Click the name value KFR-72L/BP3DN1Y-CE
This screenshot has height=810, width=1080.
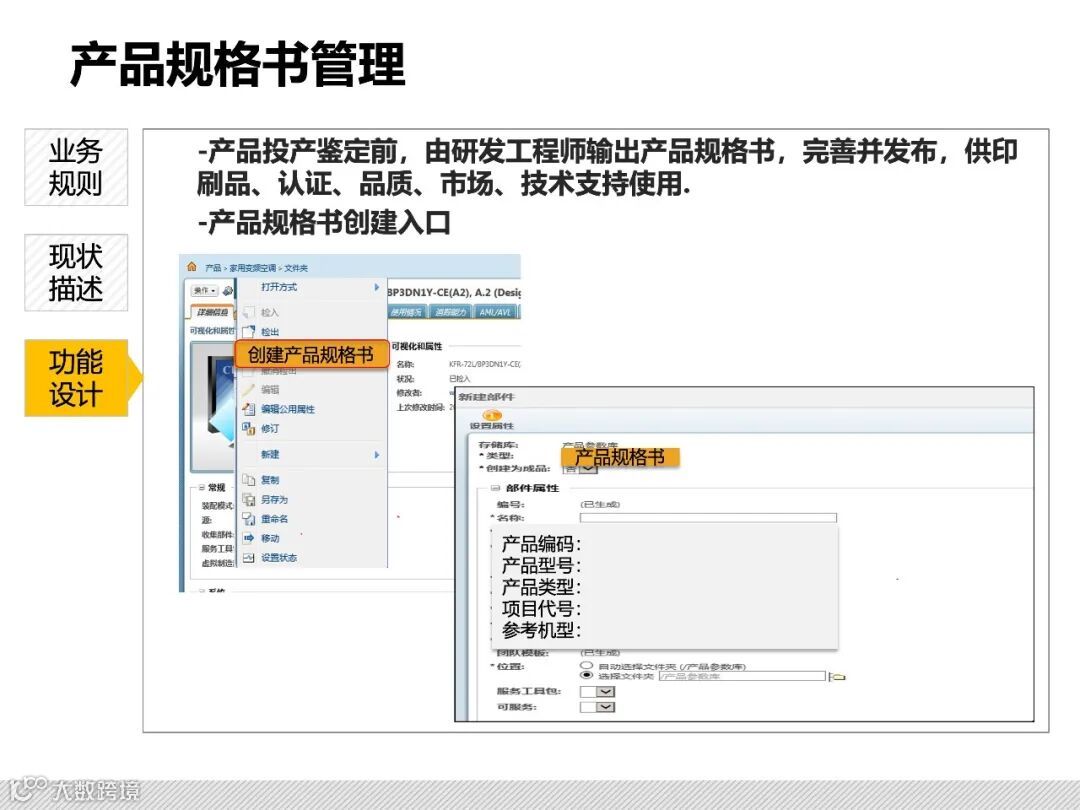pos(484,364)
